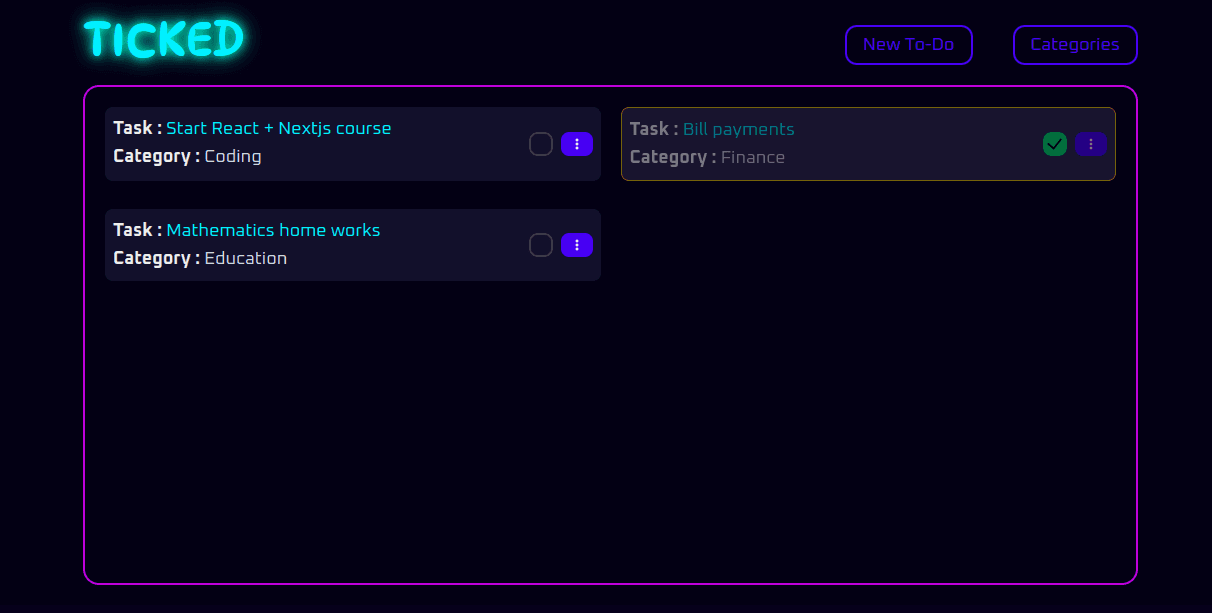This screenshot has height=613, width=1212.
Task: Tick the Mathematics home works checkbox
Action: (x=541, y=245)
